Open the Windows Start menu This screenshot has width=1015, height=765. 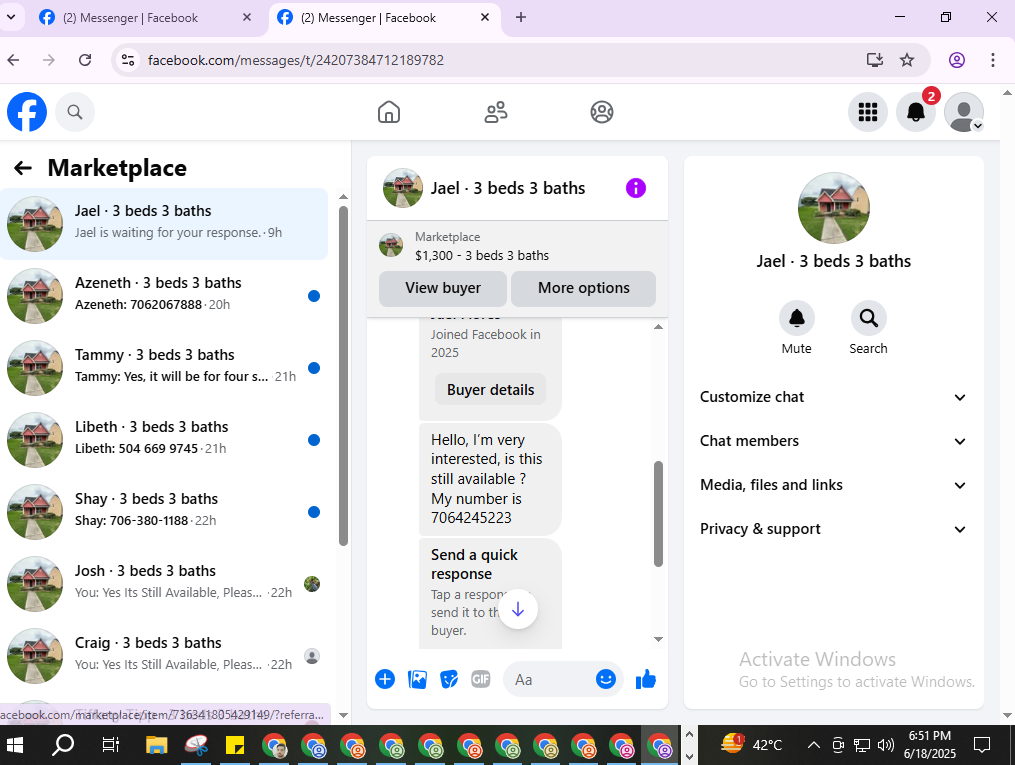[x=14, y=746]
